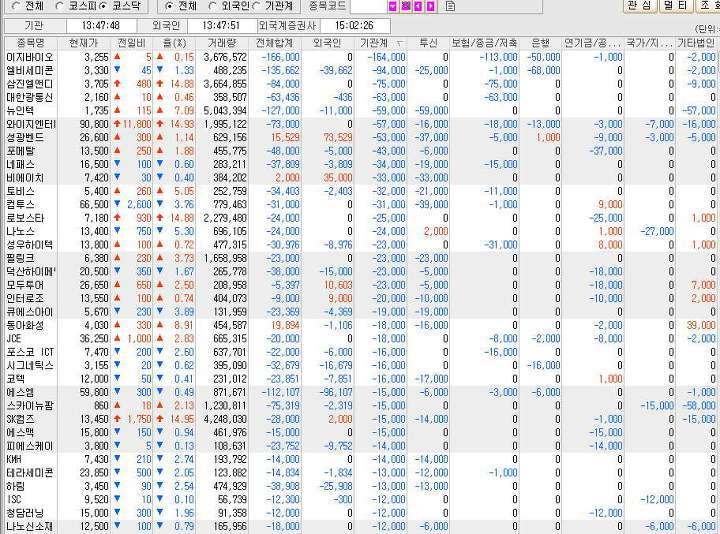
Task: Sort by the 투신 column header
Action: pyautogui.click(x=428, y=43)
